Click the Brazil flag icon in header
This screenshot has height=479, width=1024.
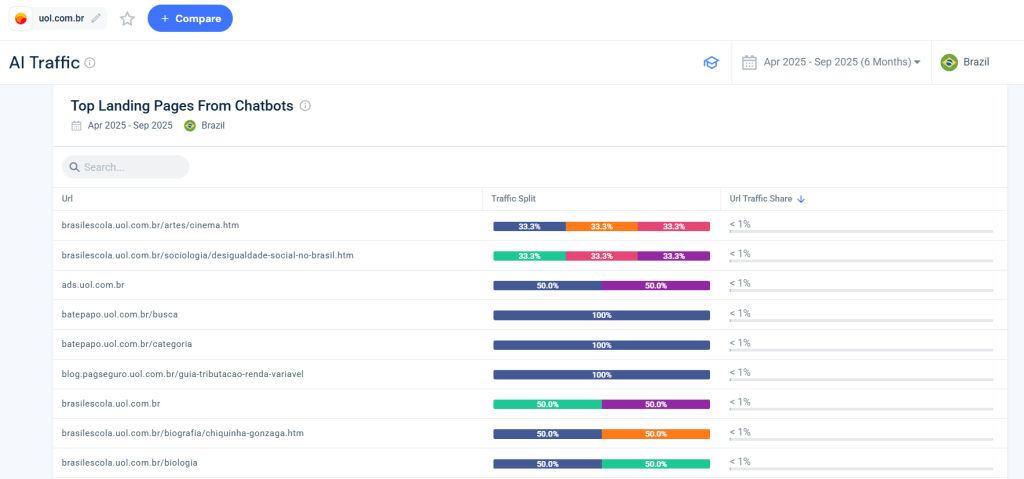(x=949, y=63)
